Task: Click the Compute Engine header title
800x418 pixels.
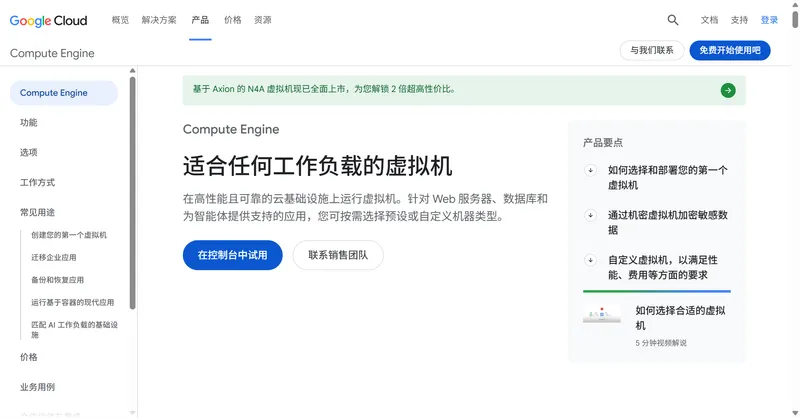Action: (52, 53)
